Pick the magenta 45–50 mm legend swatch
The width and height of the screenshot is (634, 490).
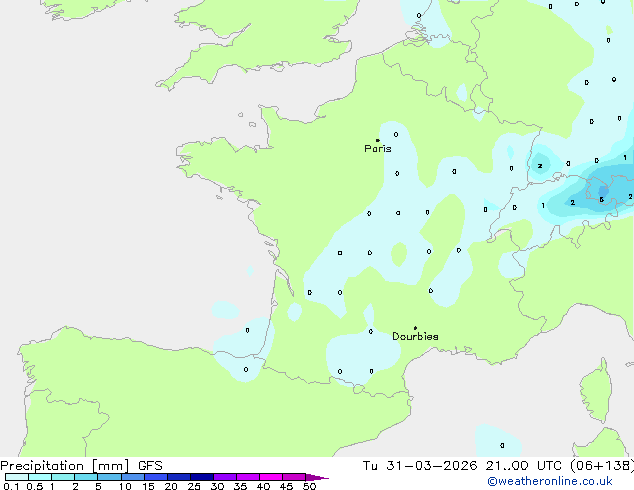294,478
